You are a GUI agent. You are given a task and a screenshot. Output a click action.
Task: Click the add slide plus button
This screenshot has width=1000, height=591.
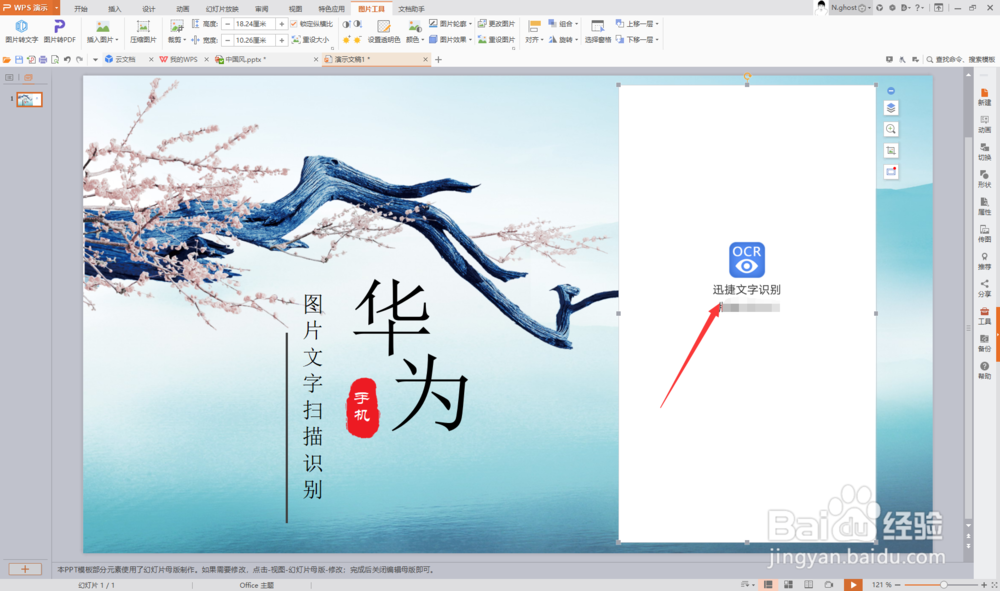[x=25, y=569]
